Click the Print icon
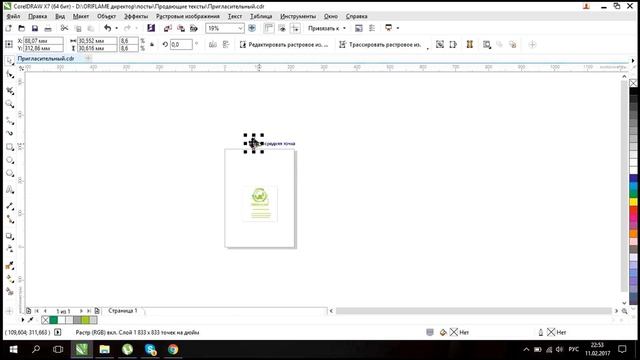This screenshot has width=640, height=360. (48, 28)
